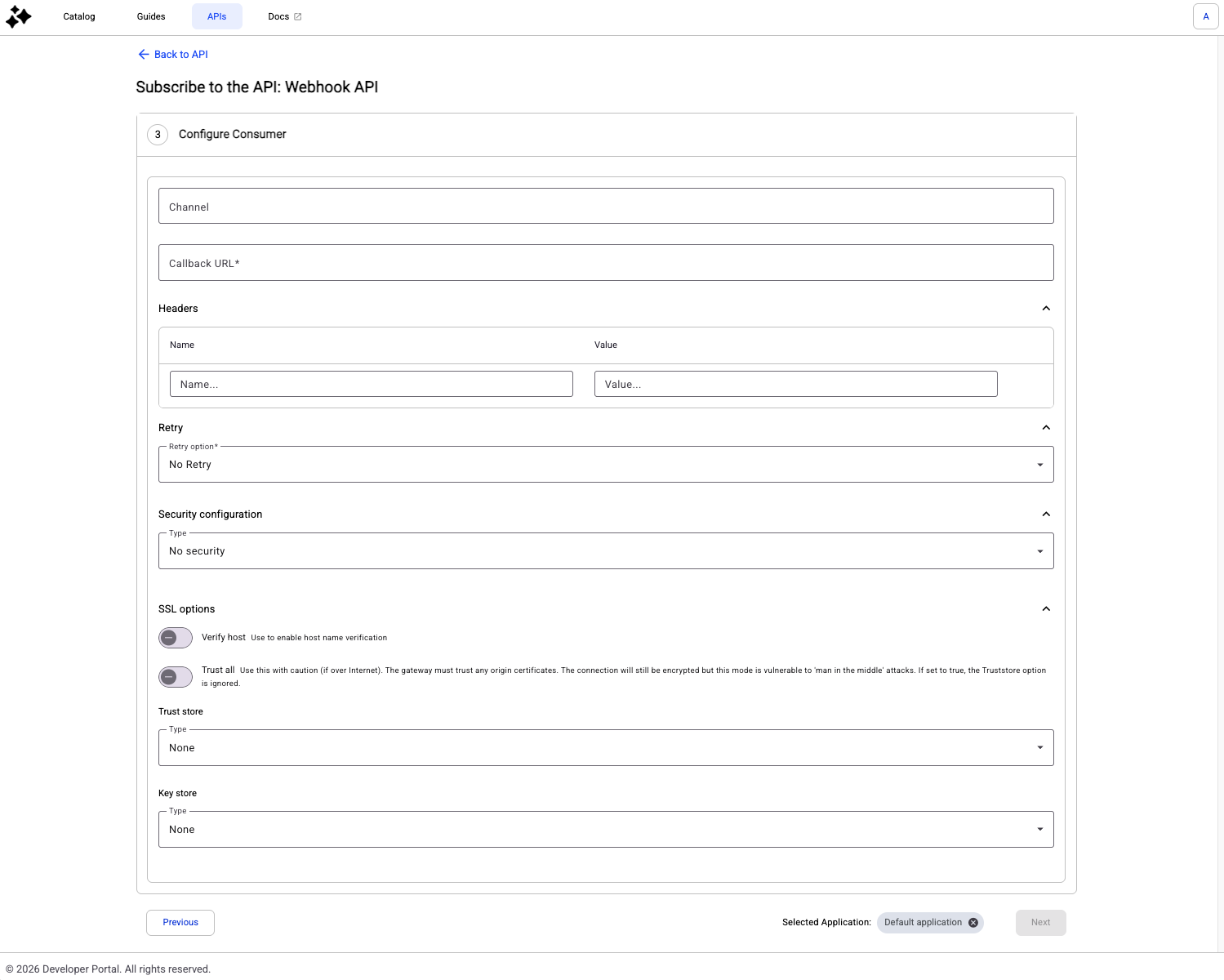Go to the Catalog tab
The image size is (1224, 980).
[79, 17]
